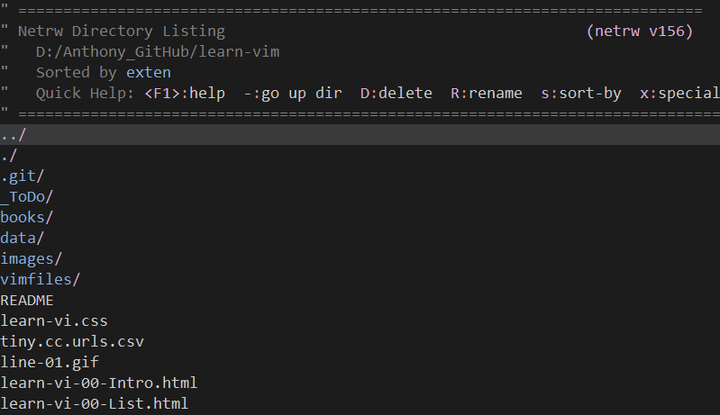The width and height of the screenshot is (720, 415).
Task: Click the 'exten' sort order value
Action: pyautogui.click(x=148, y=72)
